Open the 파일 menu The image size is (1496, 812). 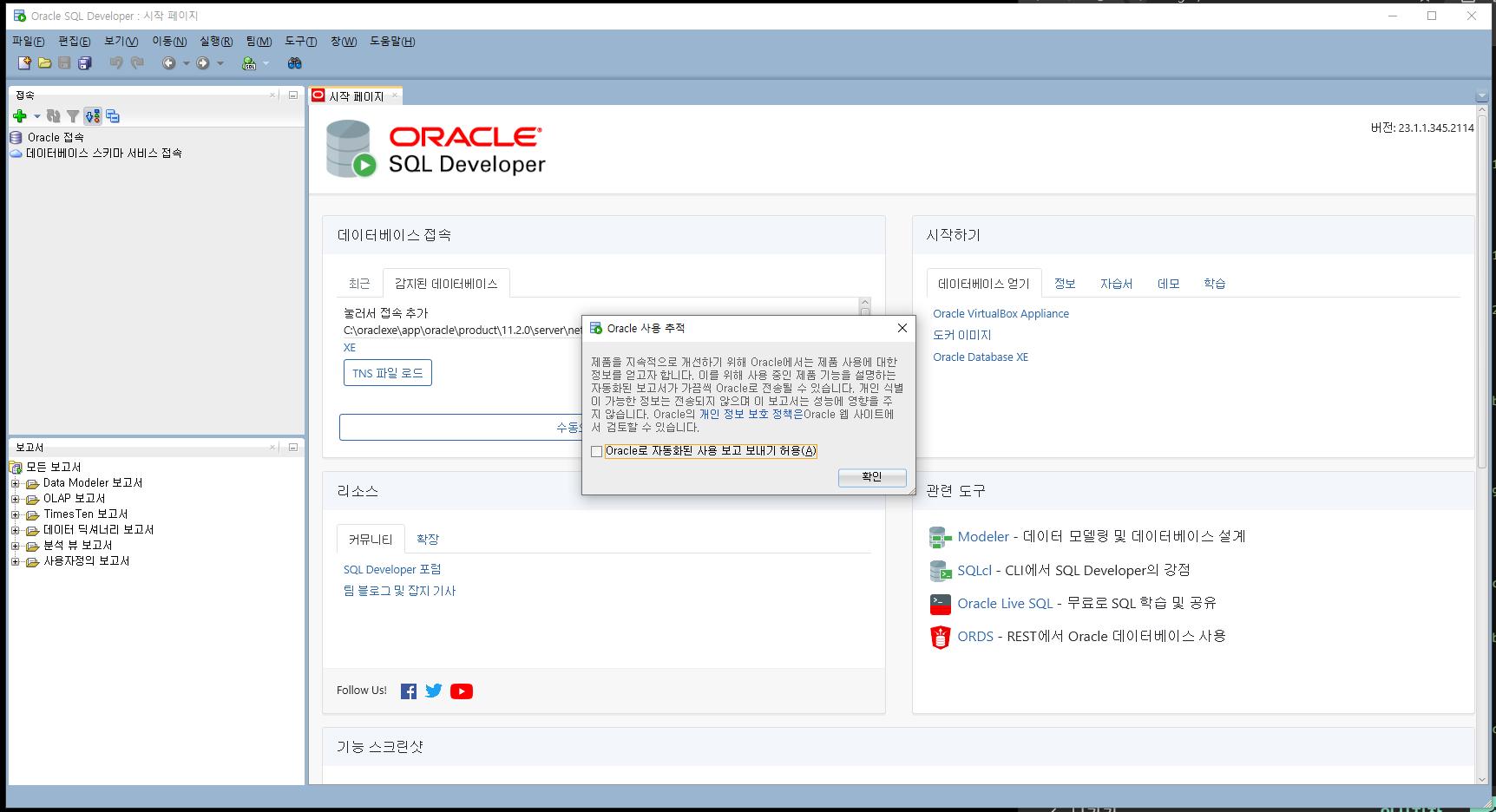(28, 42)
